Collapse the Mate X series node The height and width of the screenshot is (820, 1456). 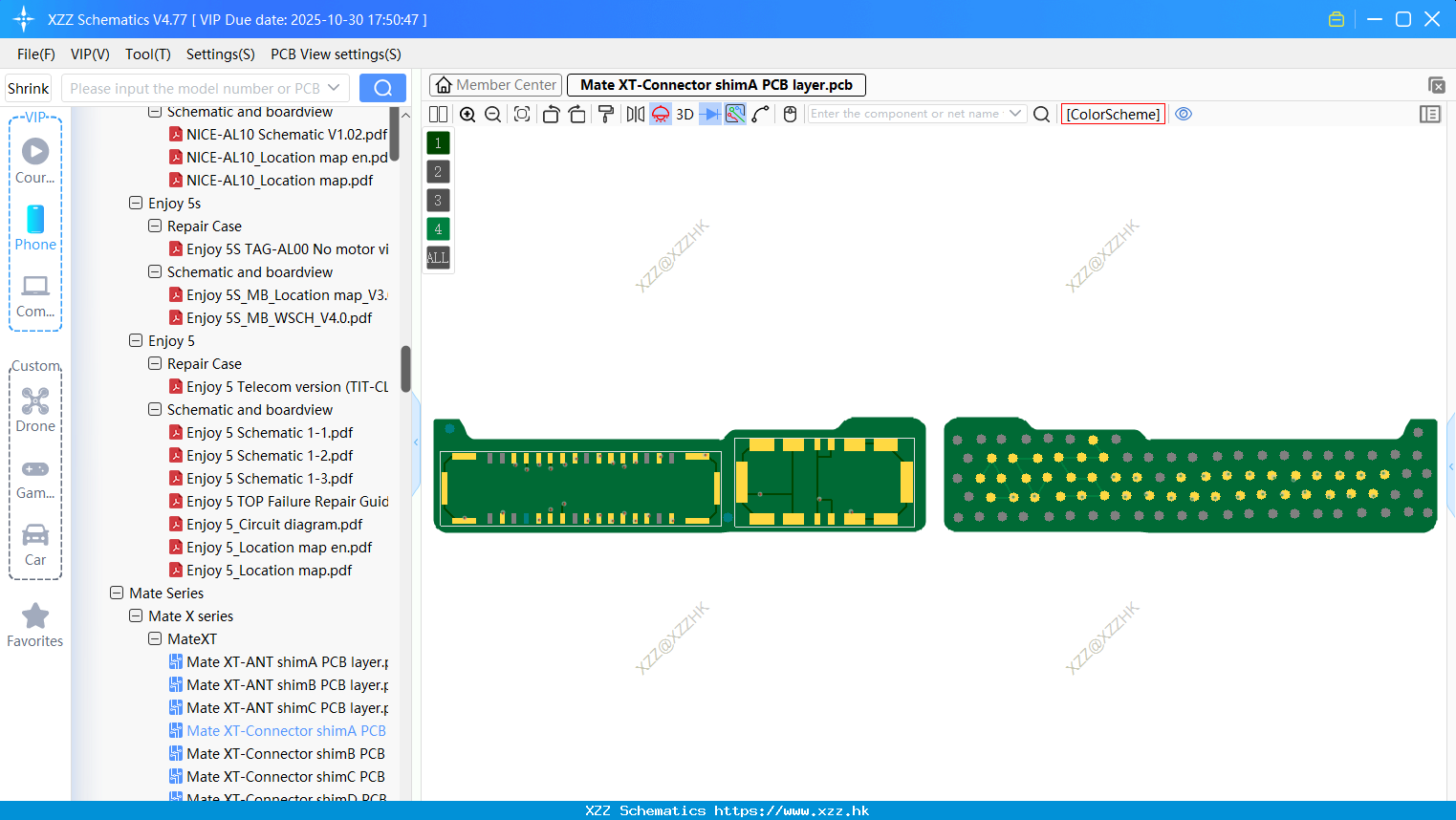coord(136,615)
